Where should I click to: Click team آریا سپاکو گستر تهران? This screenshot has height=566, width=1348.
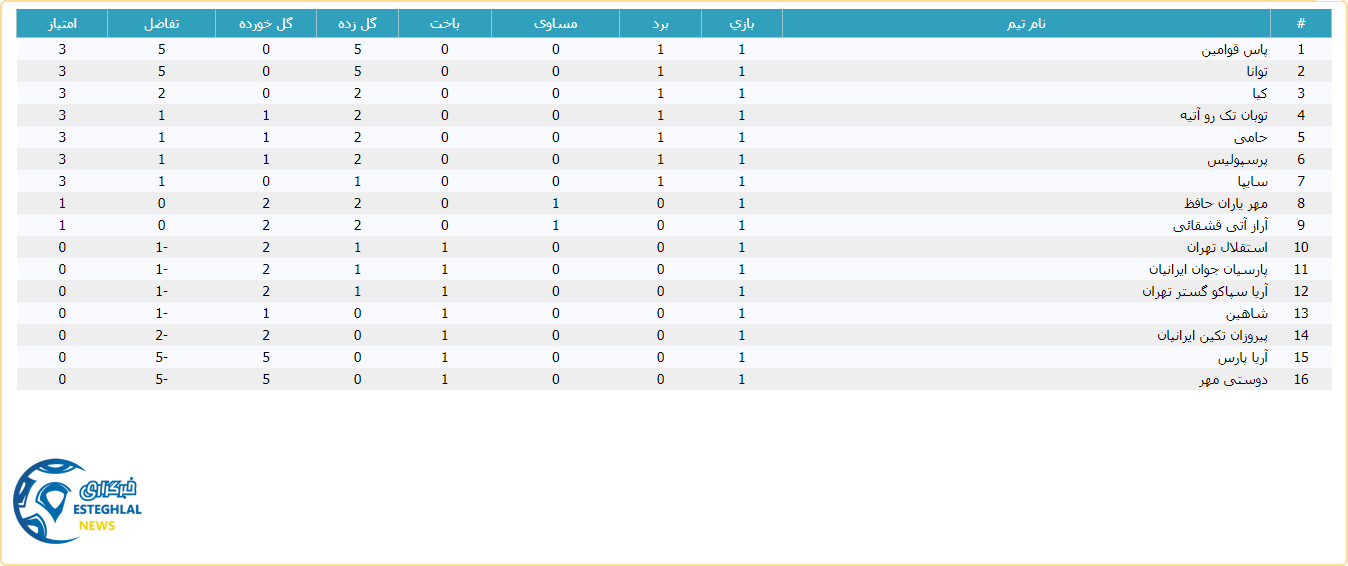pos(1205,291)
